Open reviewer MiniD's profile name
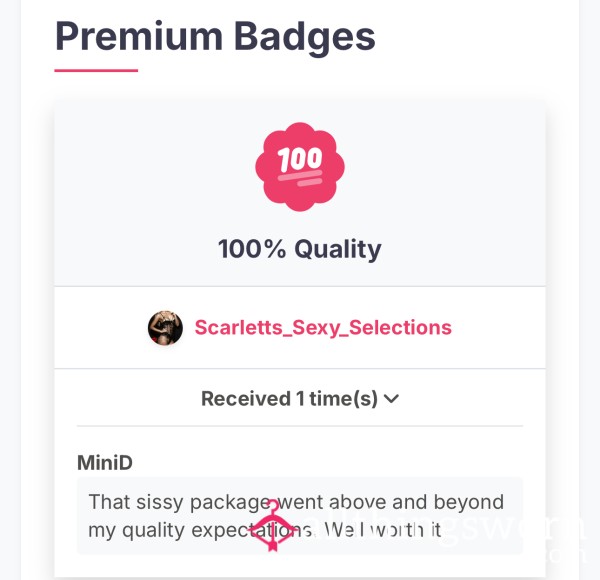This screenshot has height=580, width=600. tap(105, 462)
